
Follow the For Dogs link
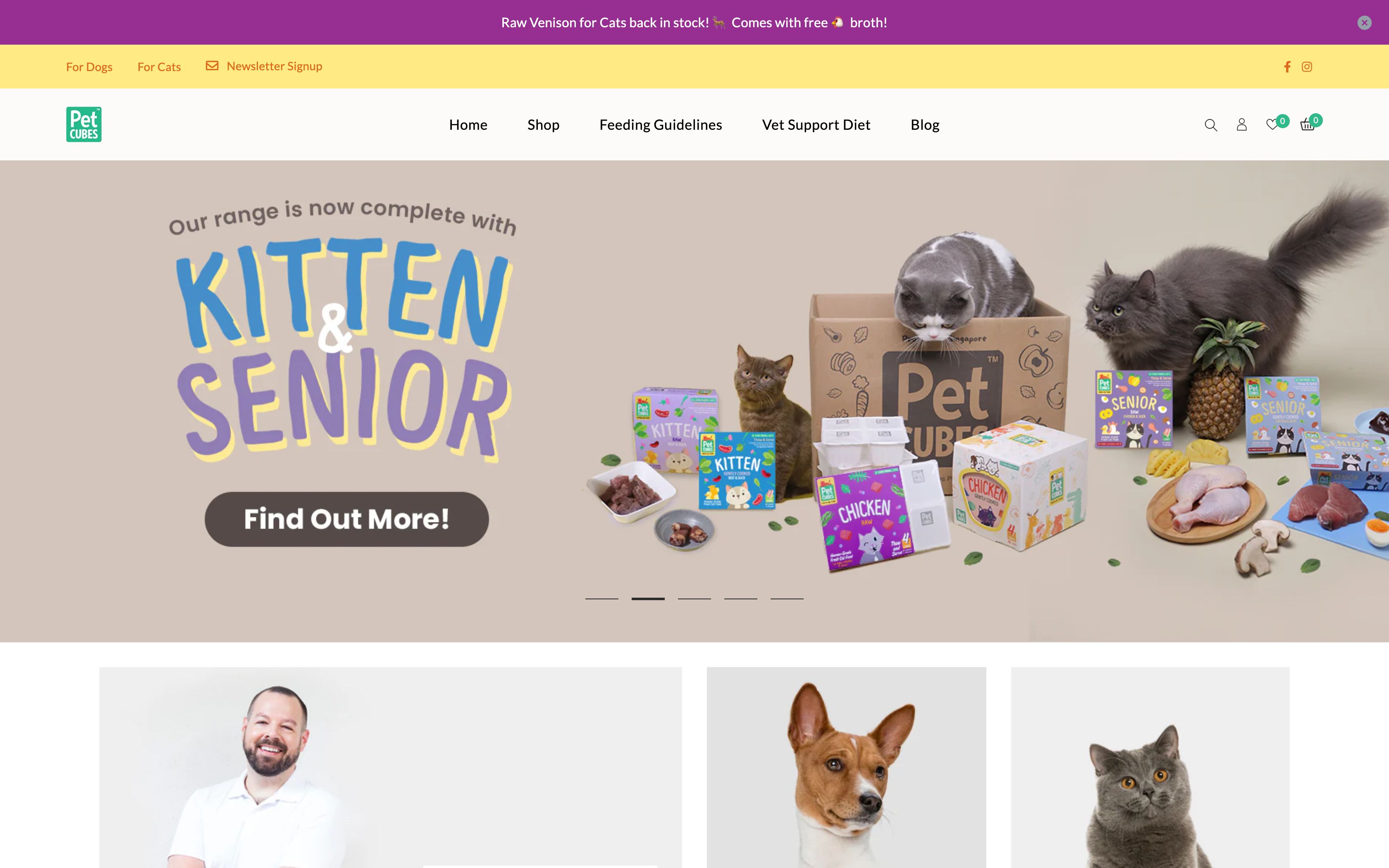[x=89, y=67]
